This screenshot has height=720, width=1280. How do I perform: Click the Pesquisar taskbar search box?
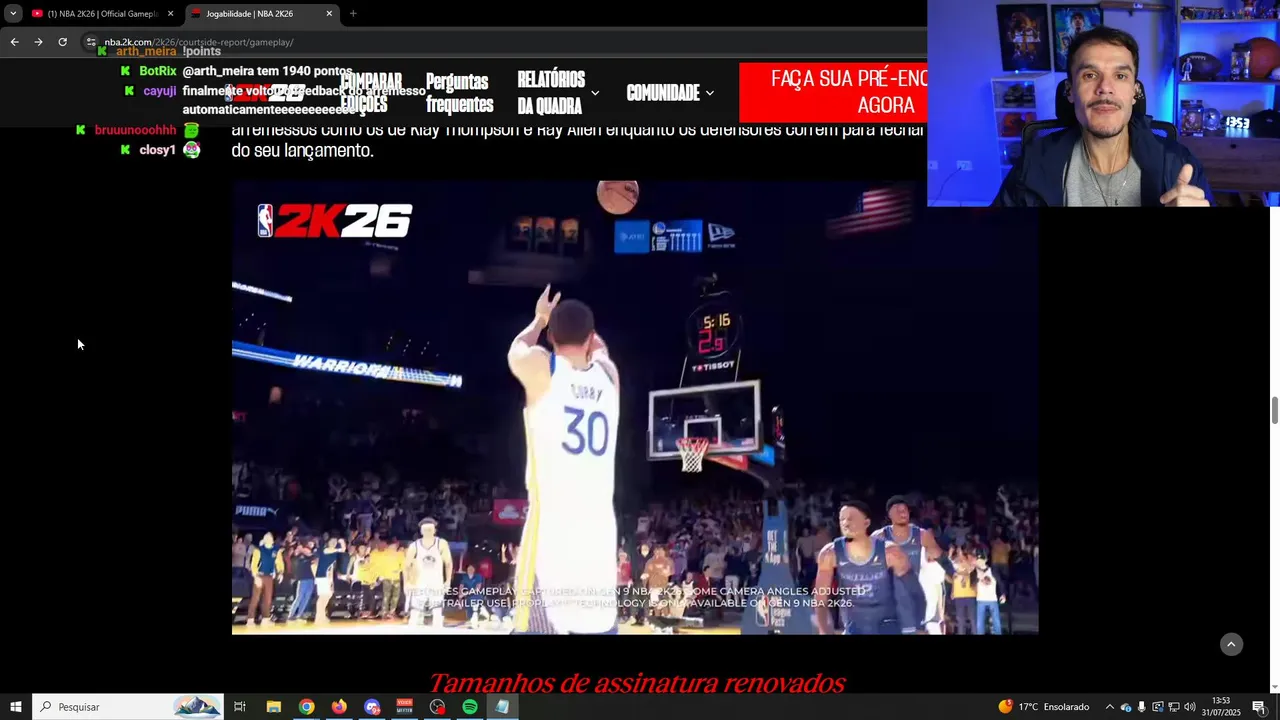click(128, 707)
